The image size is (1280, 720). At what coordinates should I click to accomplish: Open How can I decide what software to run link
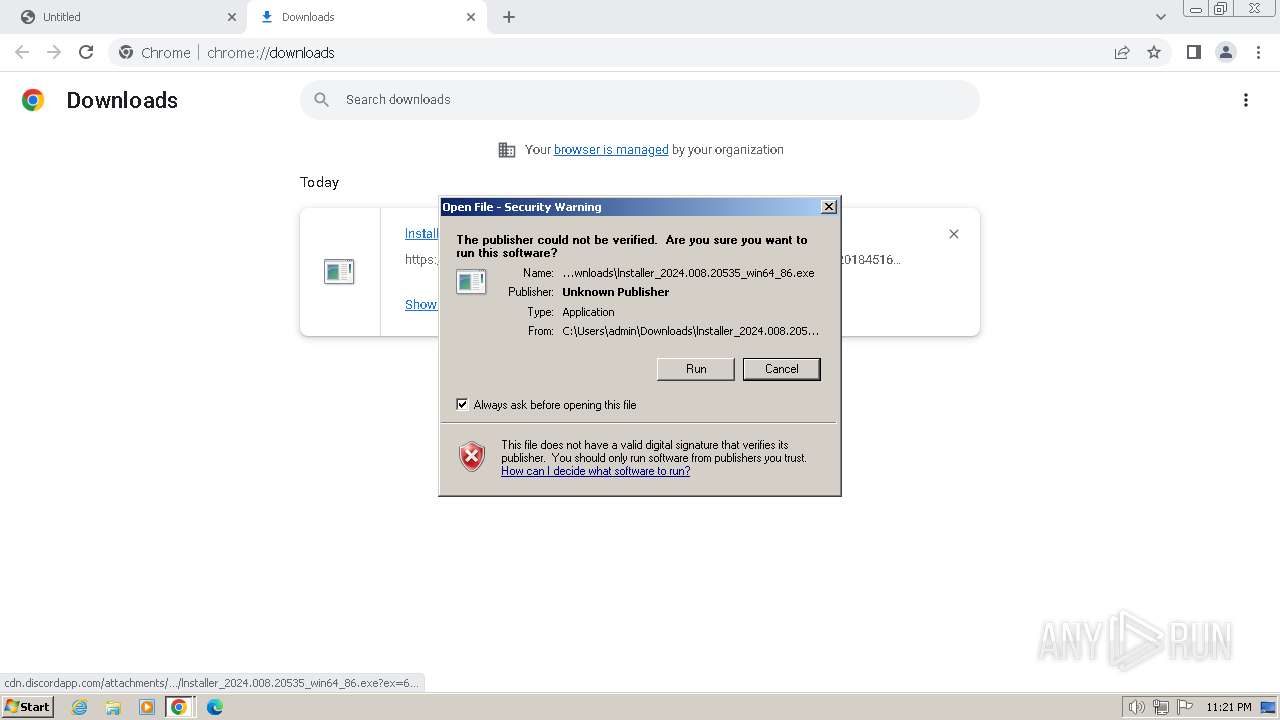(595, 471)
